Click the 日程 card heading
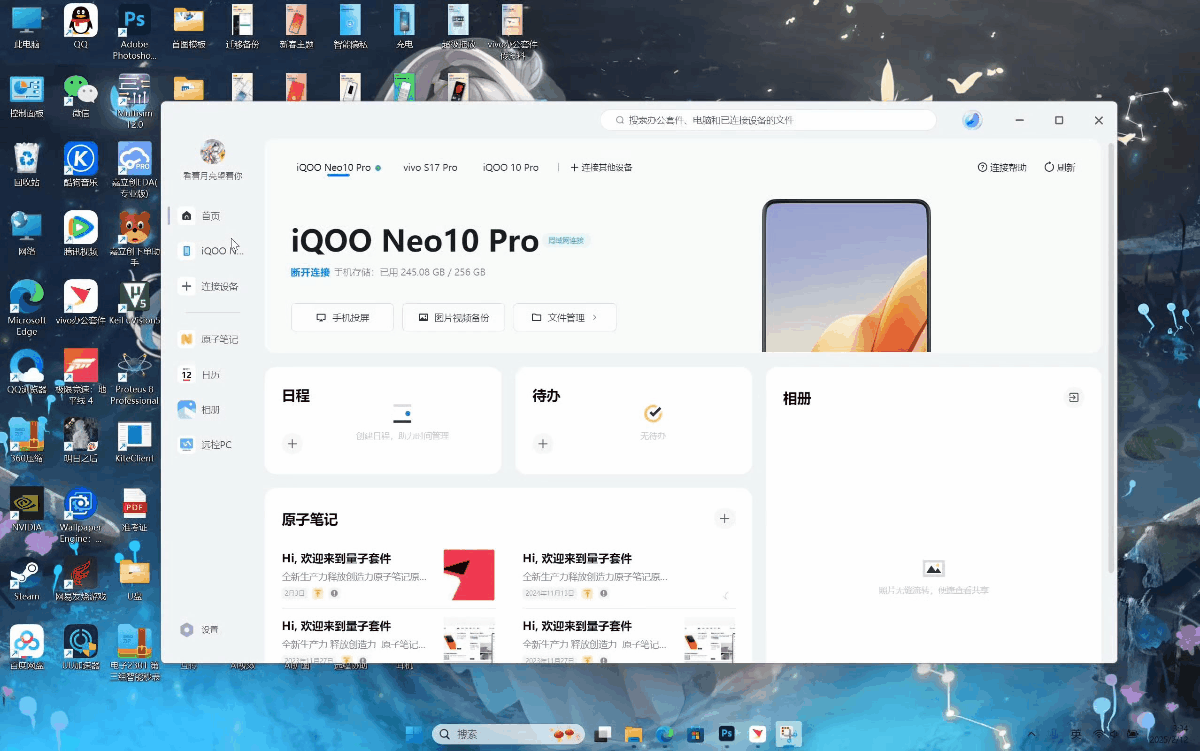Image resolution: width=1200 pixels, height=751 pixels. tap(296, 396)
